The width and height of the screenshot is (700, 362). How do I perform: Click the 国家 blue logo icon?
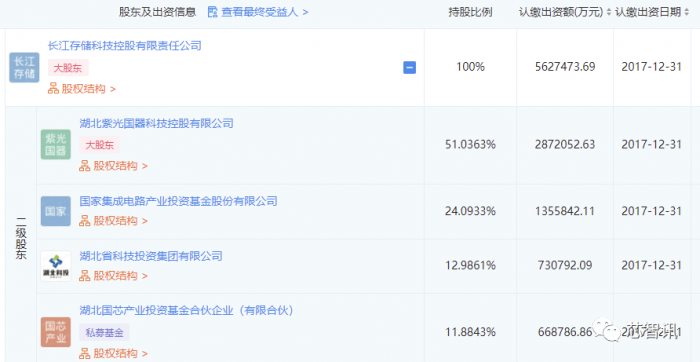pyautogui.click(x=56, y=211)
